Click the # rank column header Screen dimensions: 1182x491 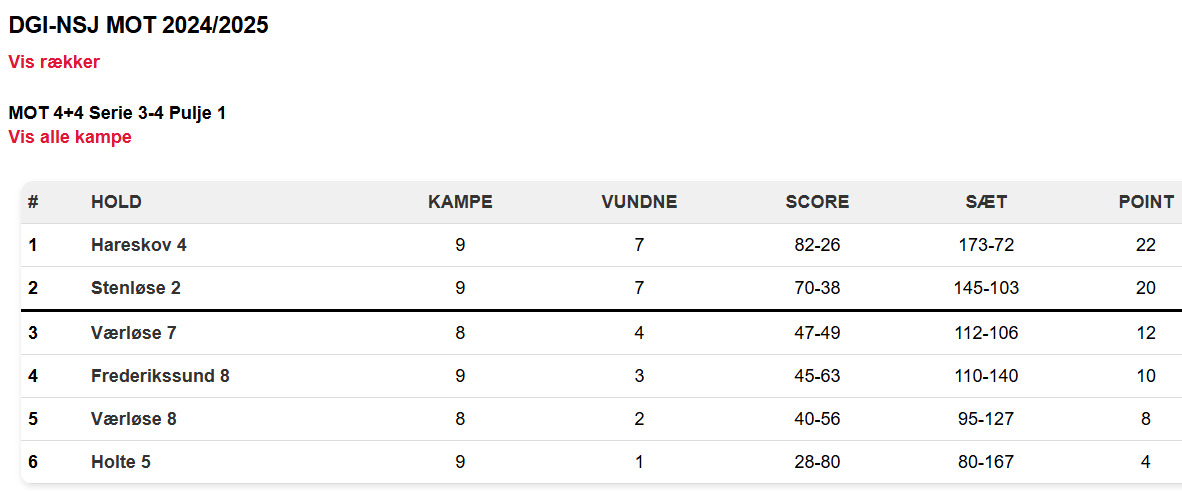pyautogui.click(x=33, y=202)
